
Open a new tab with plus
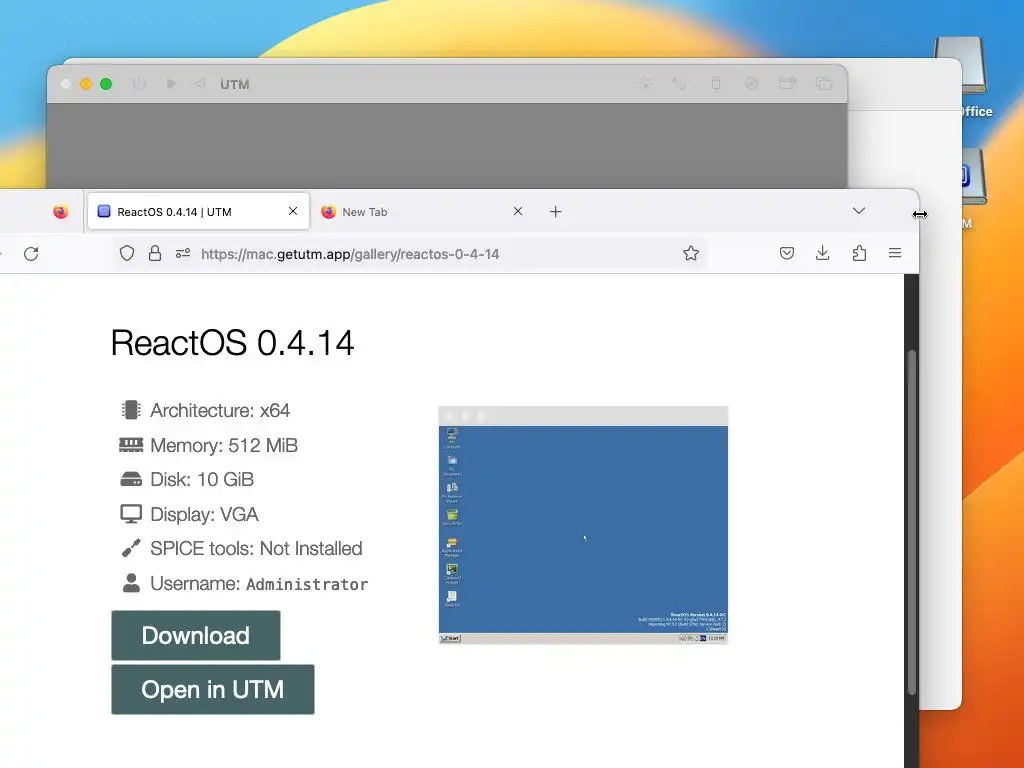tap(555, 212)
